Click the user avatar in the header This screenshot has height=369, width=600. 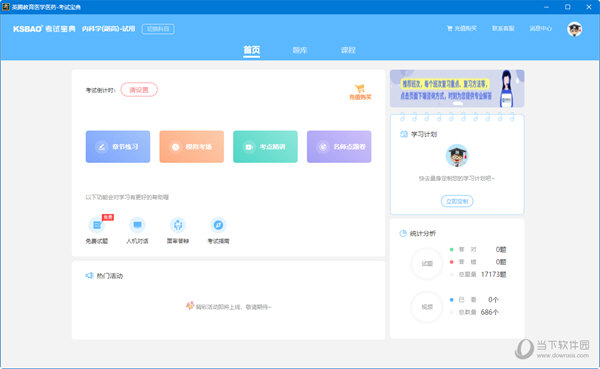pyautogui.click(x=574, y=29)
